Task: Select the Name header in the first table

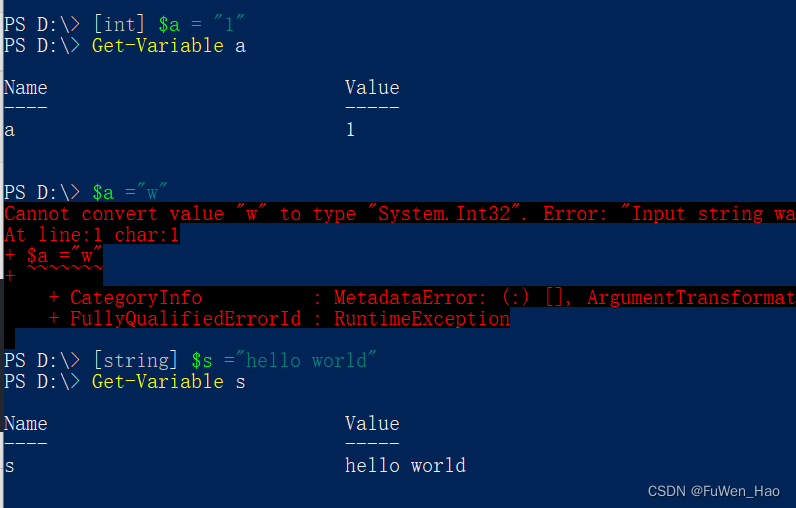Action: [x=25, y=88]
